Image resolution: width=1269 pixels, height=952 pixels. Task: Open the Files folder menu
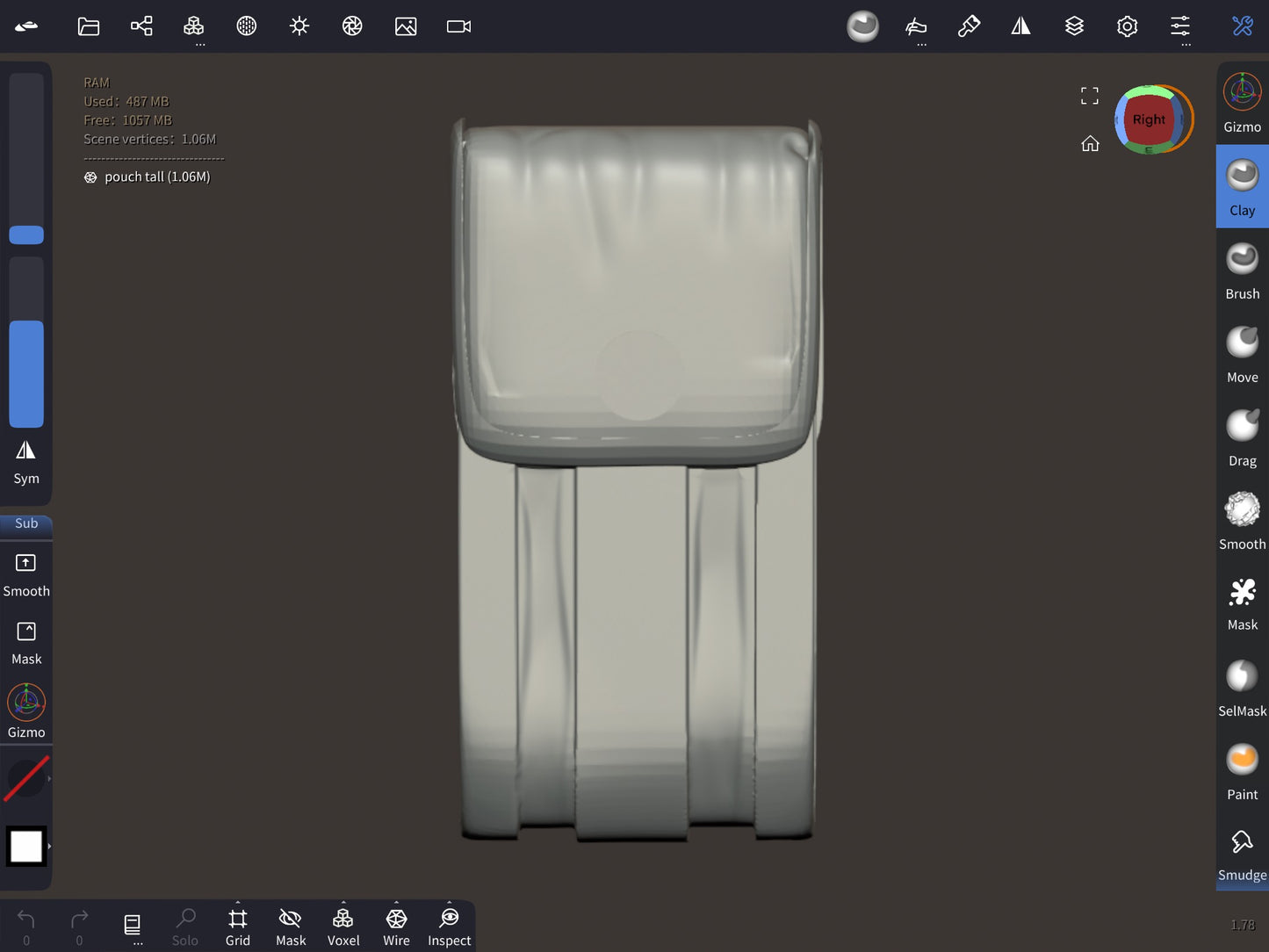tap(89, 26)
